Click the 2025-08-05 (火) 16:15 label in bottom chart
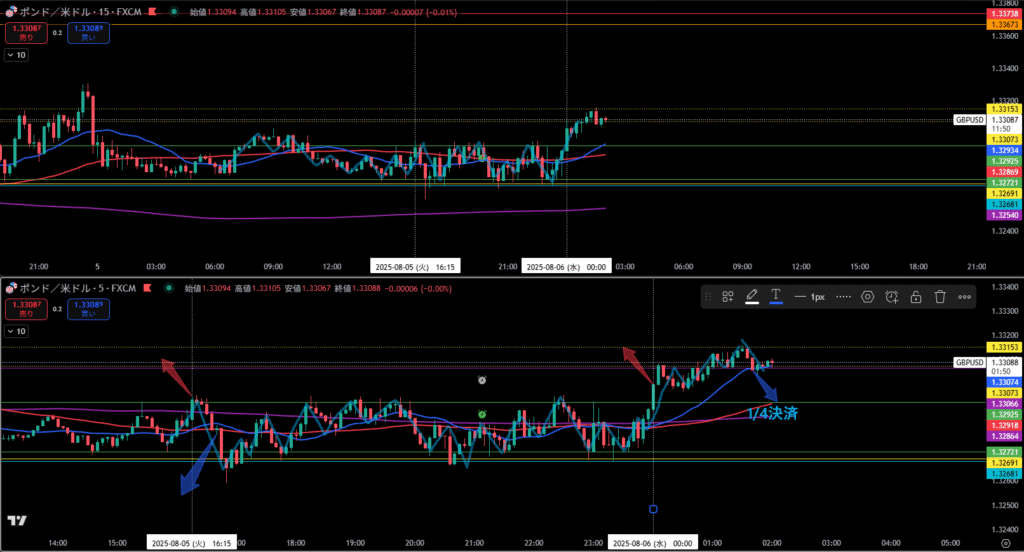 [191, 543]
